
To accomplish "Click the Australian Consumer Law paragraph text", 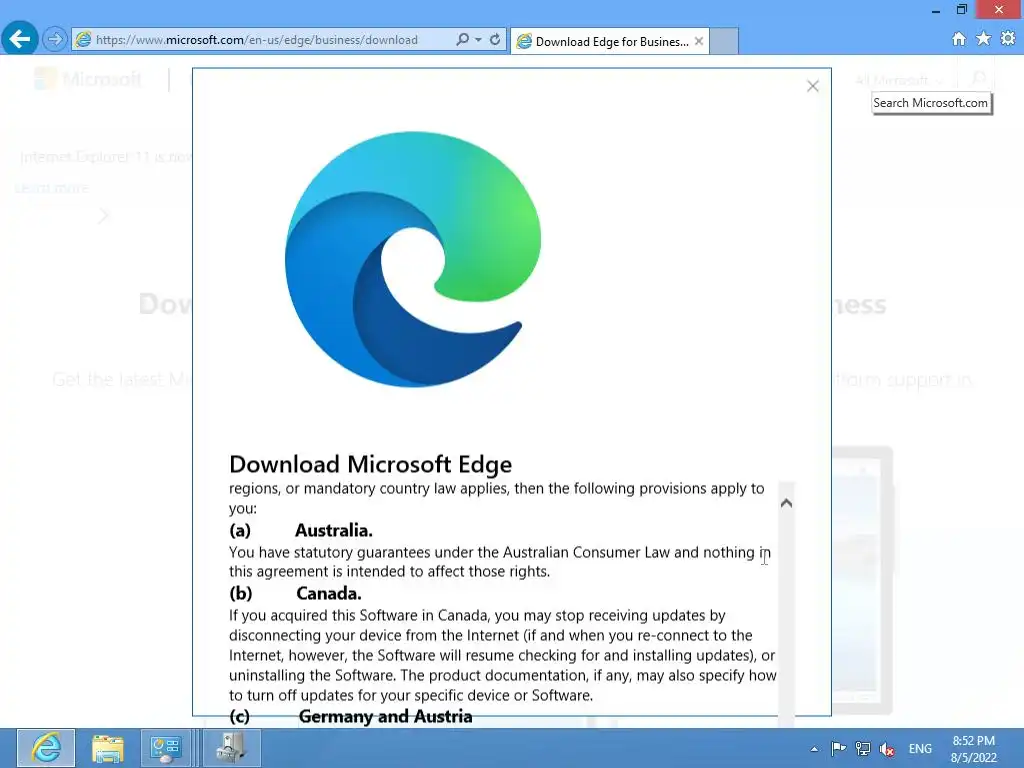I will click(500, 562).
